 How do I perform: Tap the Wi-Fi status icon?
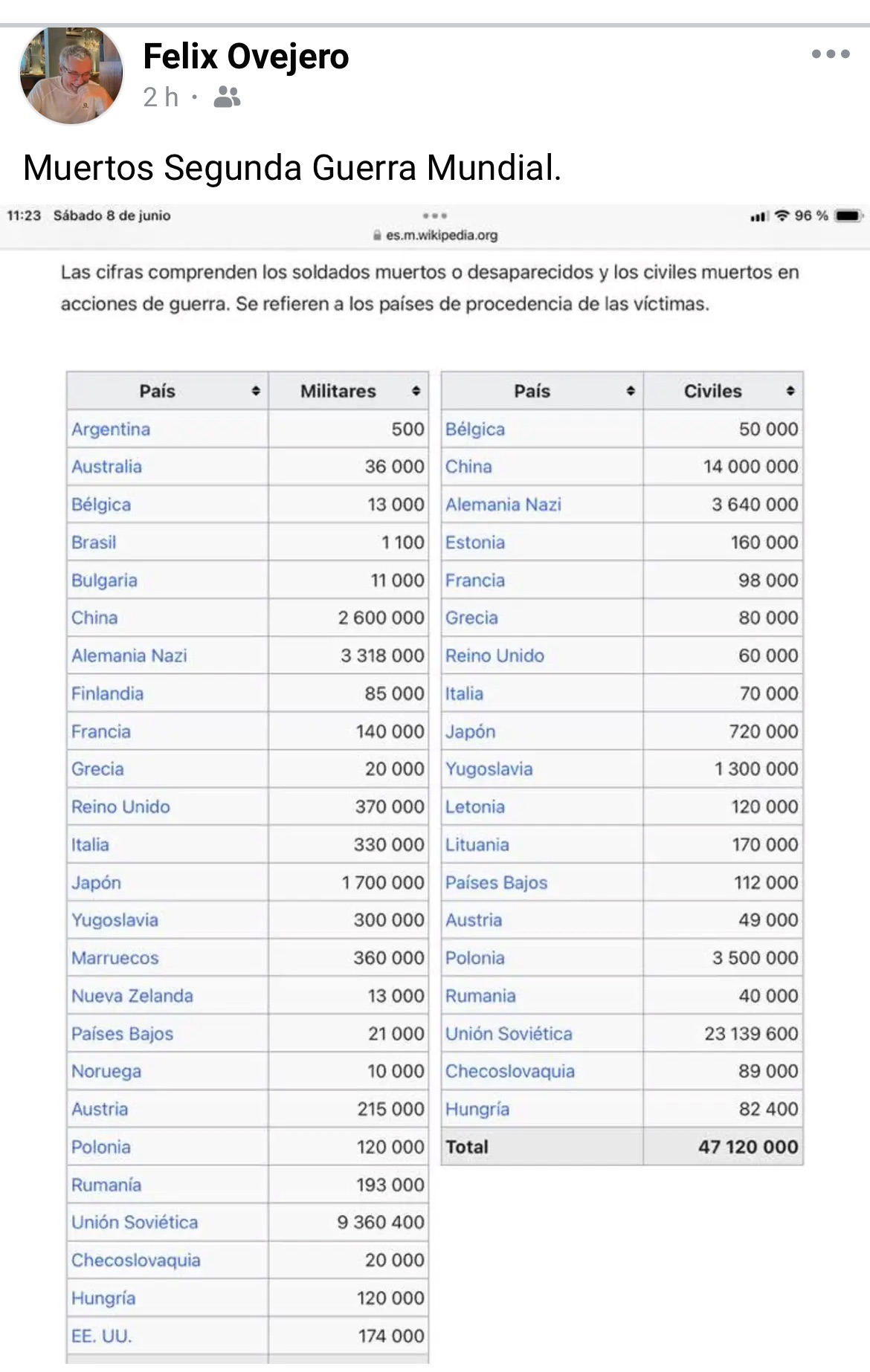click(x=782, y=216)
